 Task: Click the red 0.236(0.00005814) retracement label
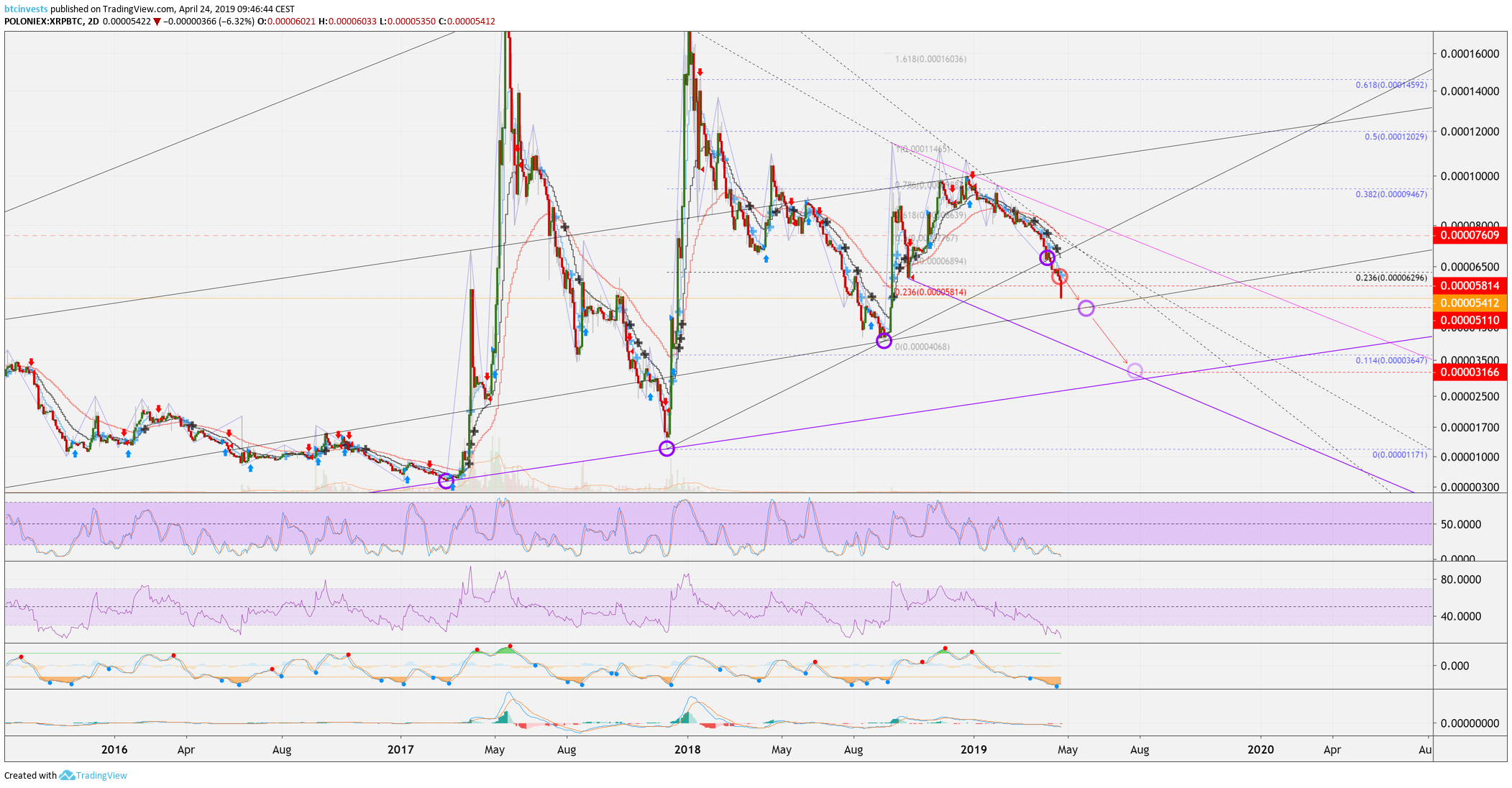930,292
